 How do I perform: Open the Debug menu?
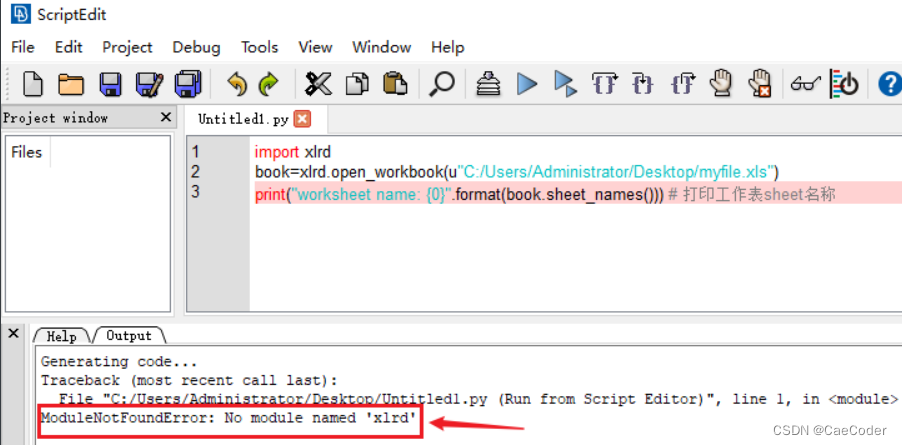[196, 47]
